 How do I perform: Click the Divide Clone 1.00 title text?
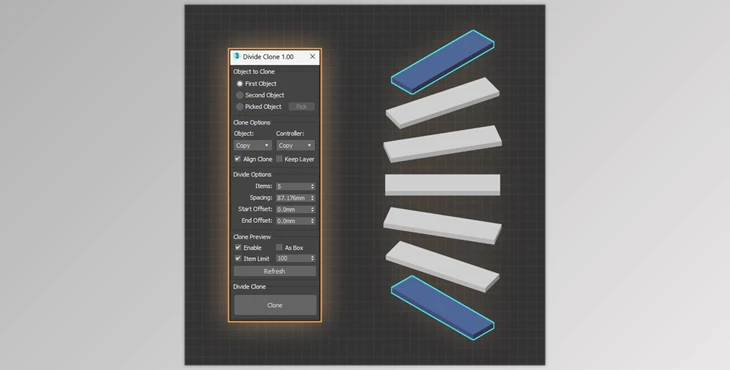click(x=268, y=57)
